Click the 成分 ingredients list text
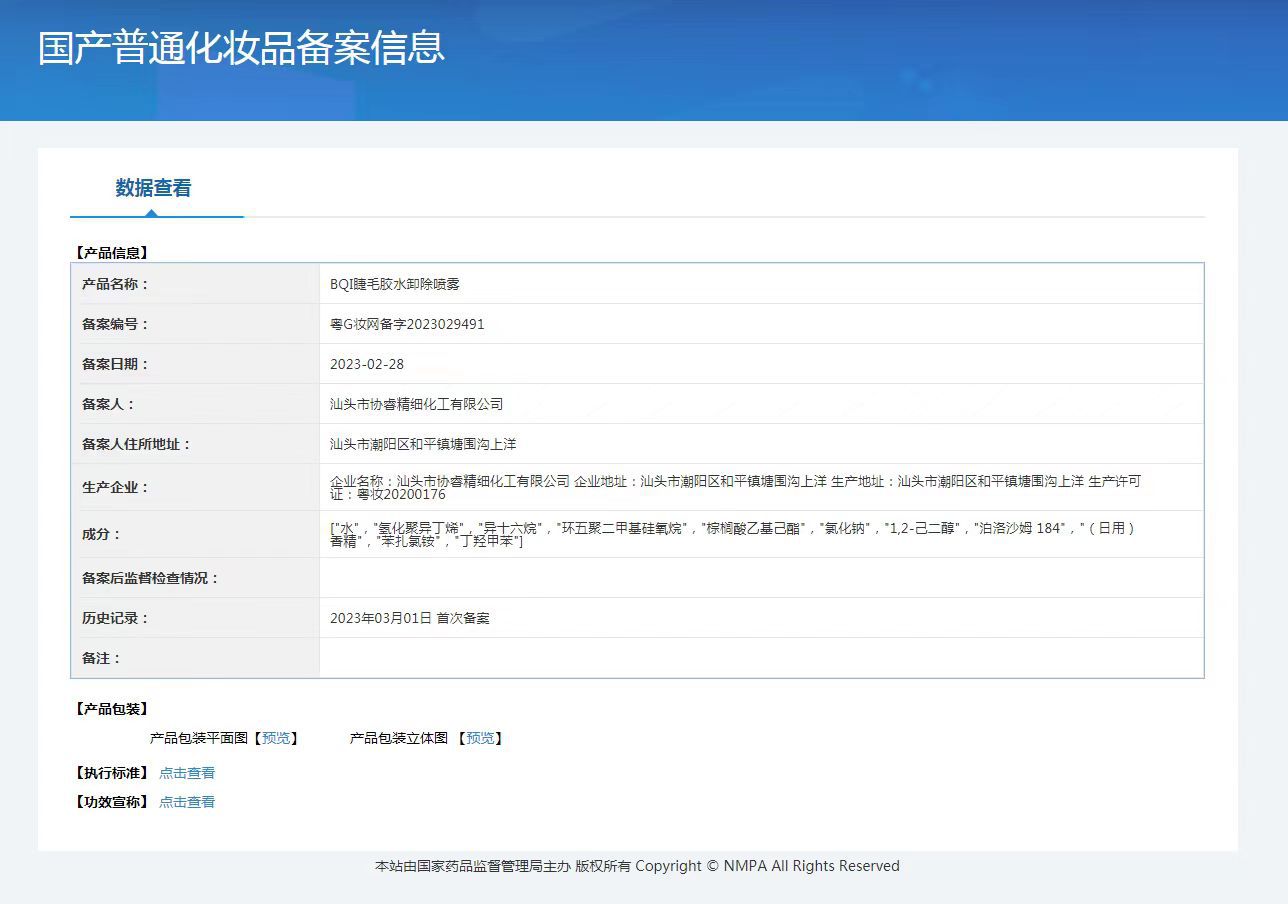1288x904 pixels. pyautogui.click(x=732, y=534)
